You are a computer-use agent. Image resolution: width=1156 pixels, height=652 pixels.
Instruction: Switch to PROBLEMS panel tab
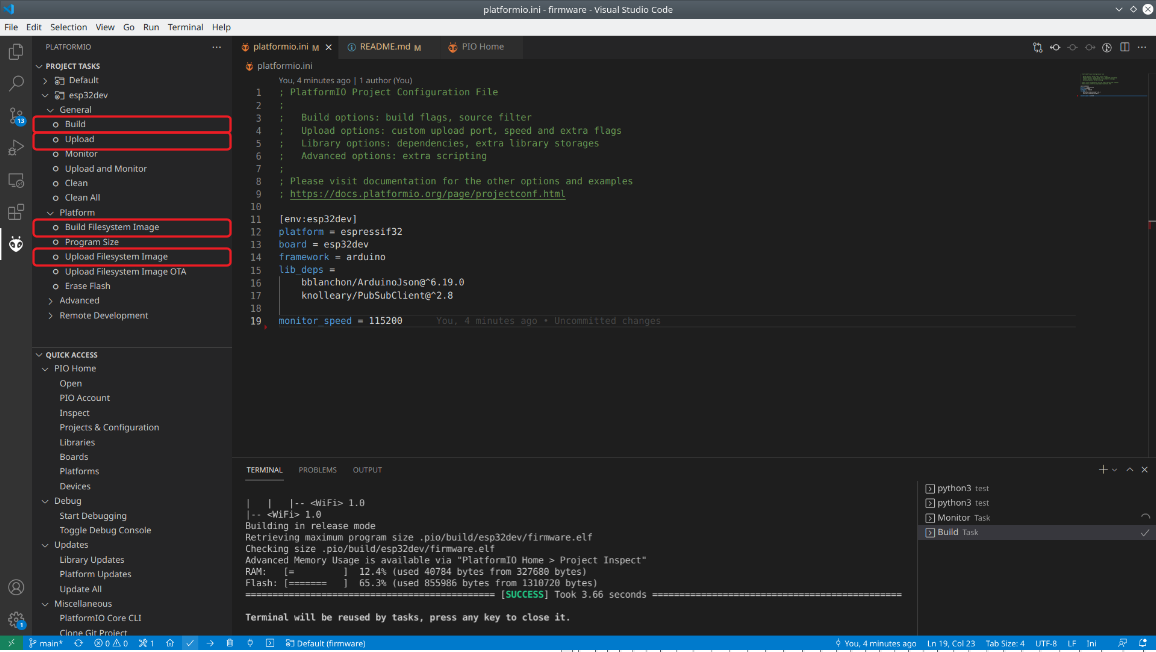(x=318, y=470)
